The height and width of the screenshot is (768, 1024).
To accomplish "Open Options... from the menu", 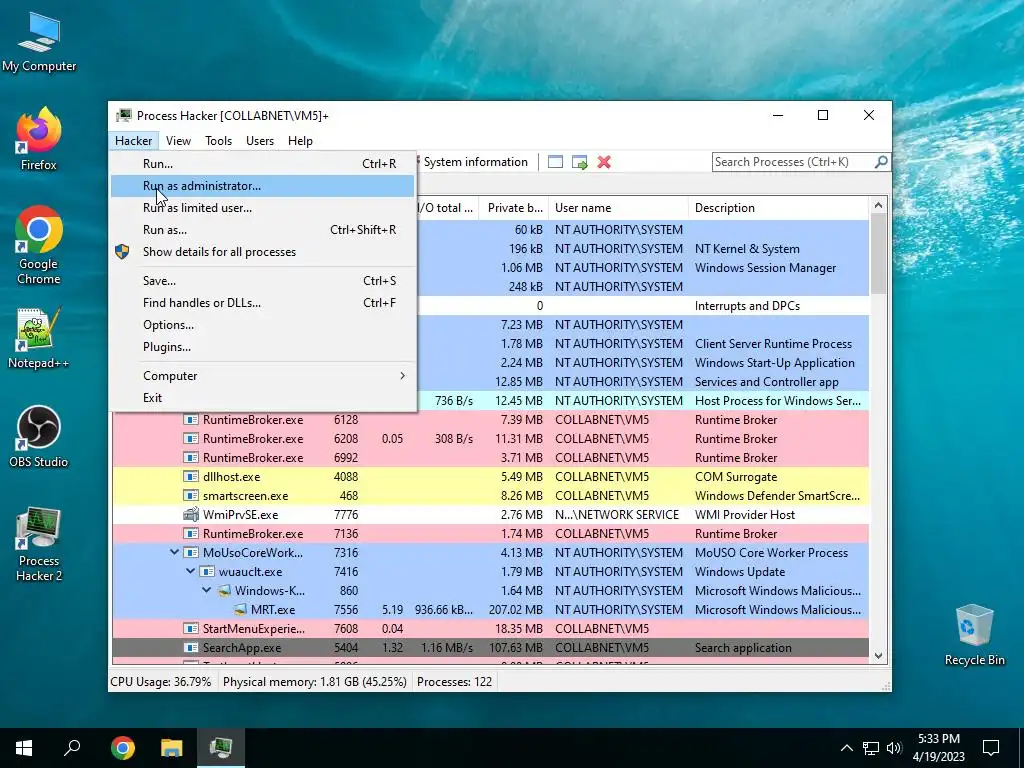I will [263, 325].
